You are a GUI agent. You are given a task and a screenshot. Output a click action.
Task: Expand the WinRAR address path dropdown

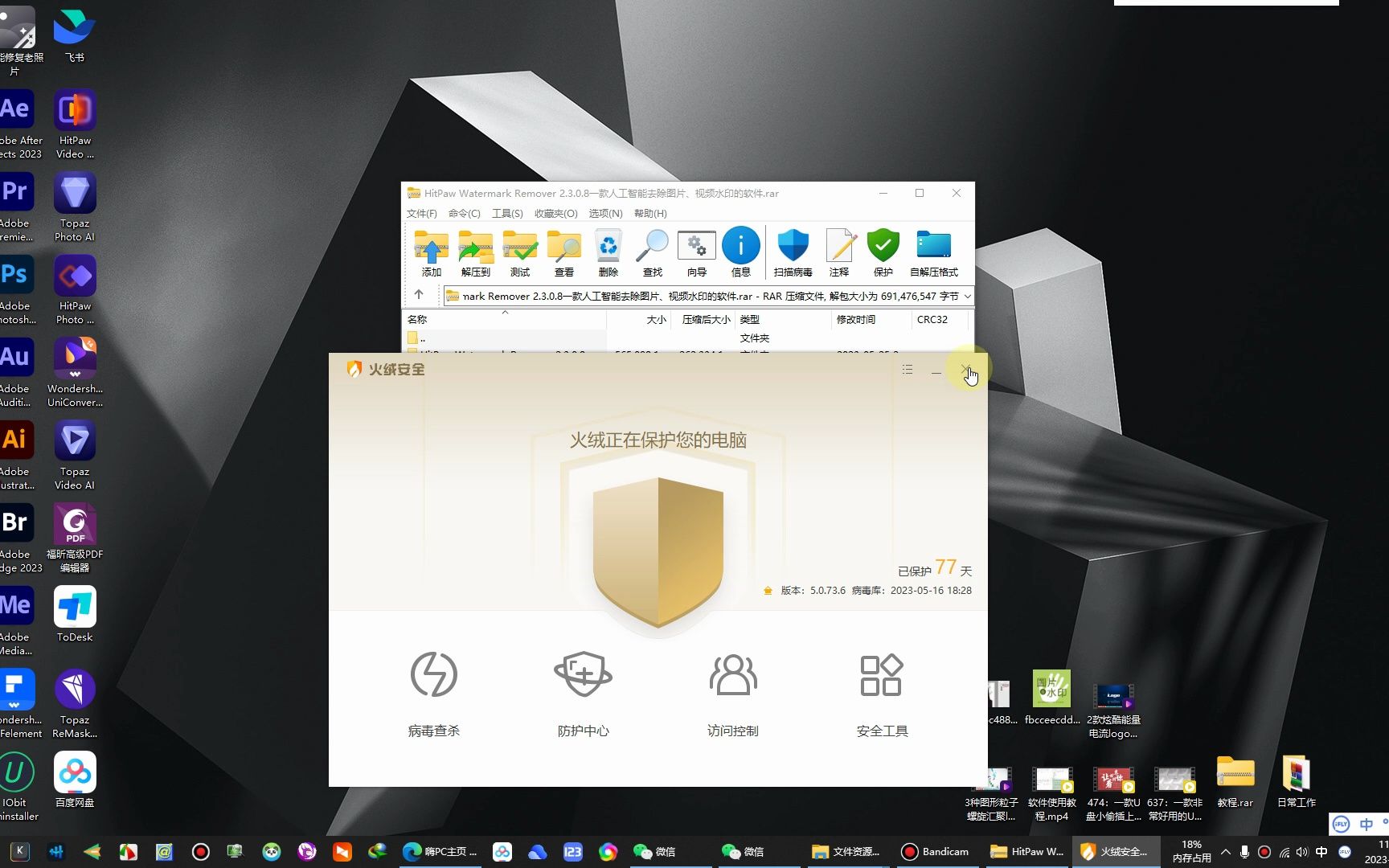[x=967, y=296]
